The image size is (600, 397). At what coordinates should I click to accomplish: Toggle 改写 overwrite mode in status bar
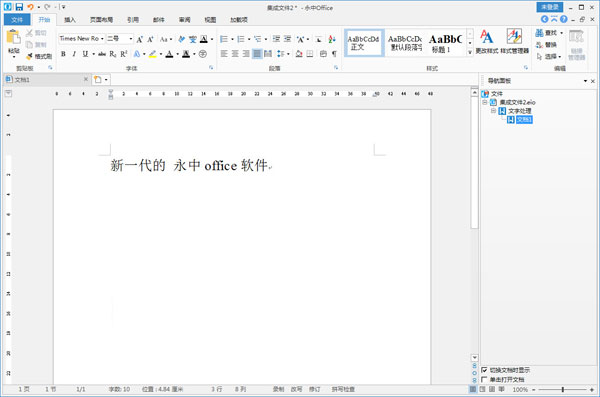(x=296, y=389)
